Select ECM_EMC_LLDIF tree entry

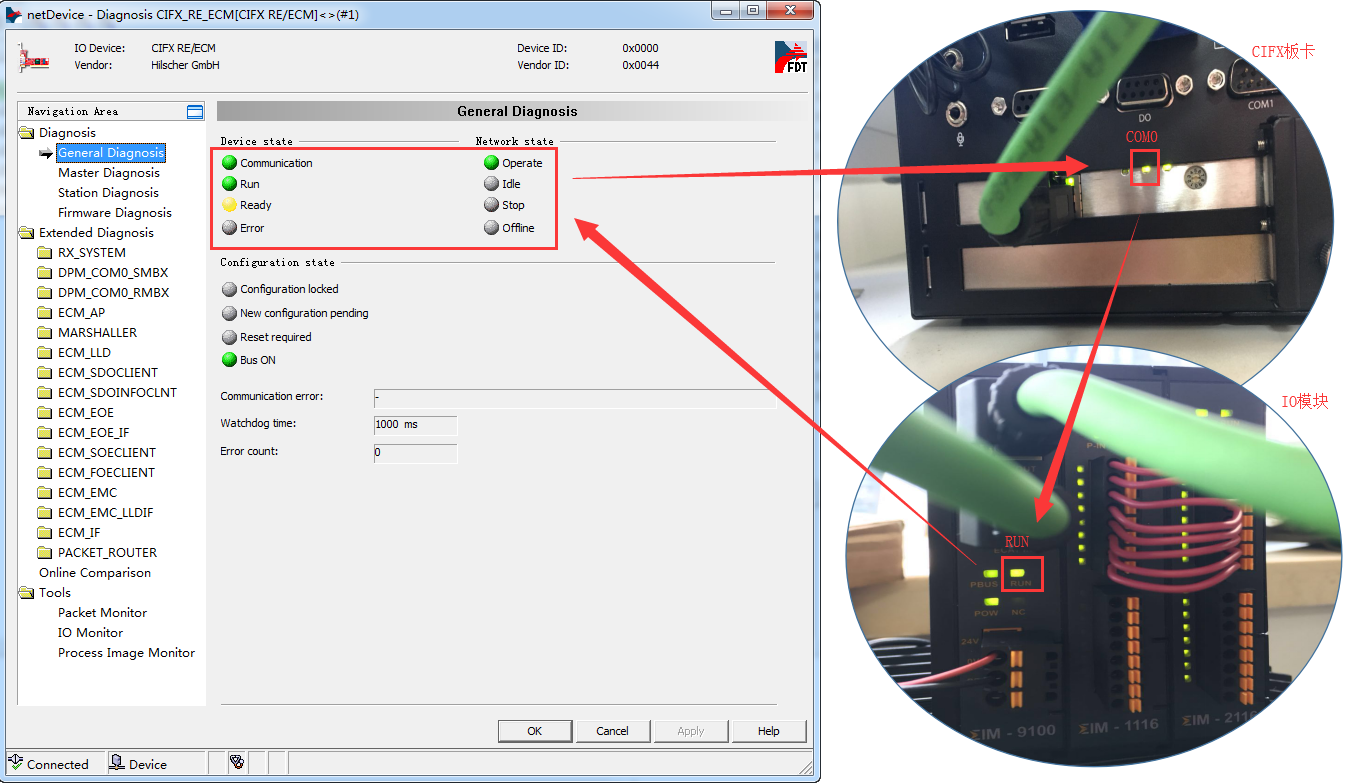tap(105, 513)
